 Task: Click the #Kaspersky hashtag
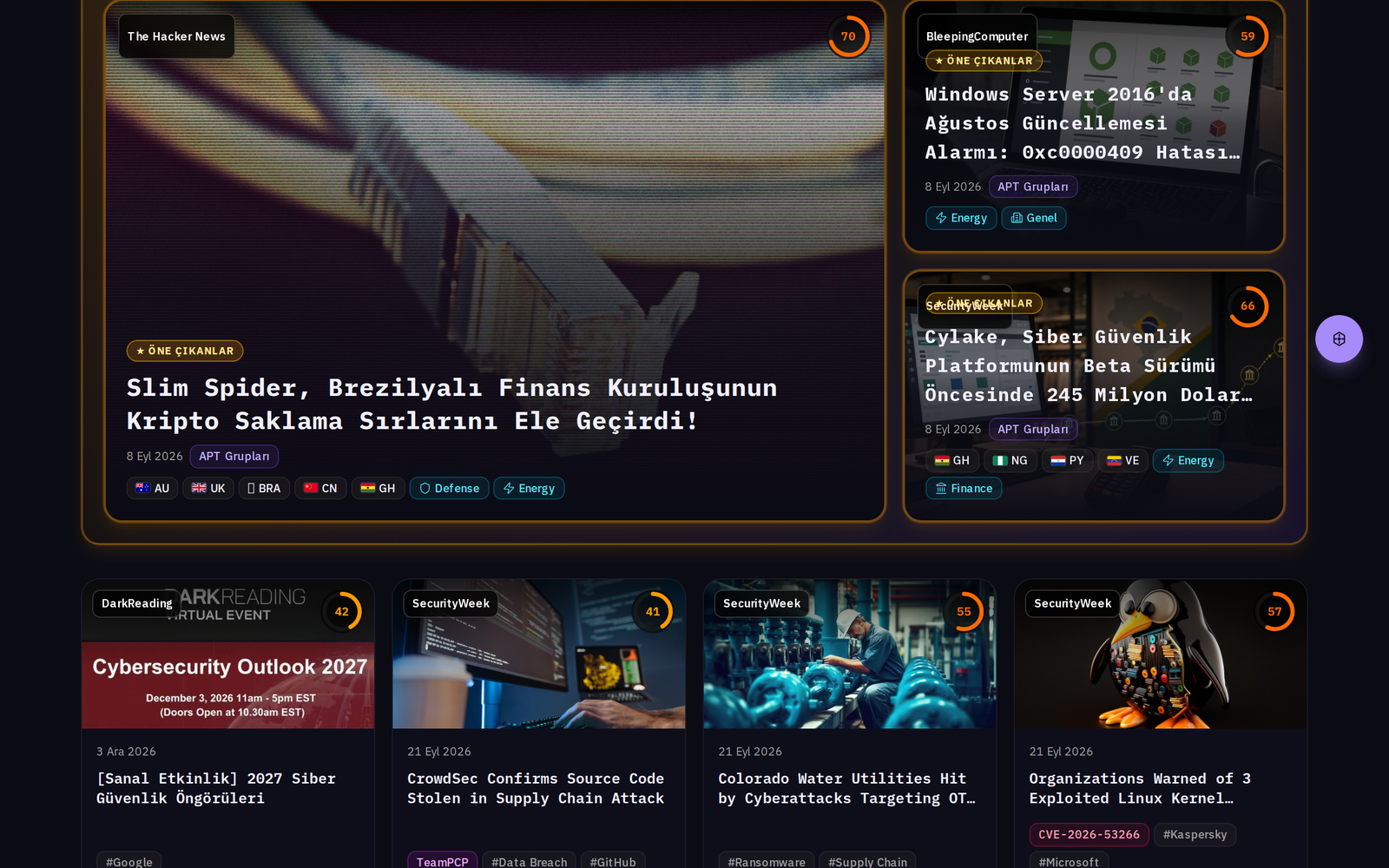[x=1195, y=835]
